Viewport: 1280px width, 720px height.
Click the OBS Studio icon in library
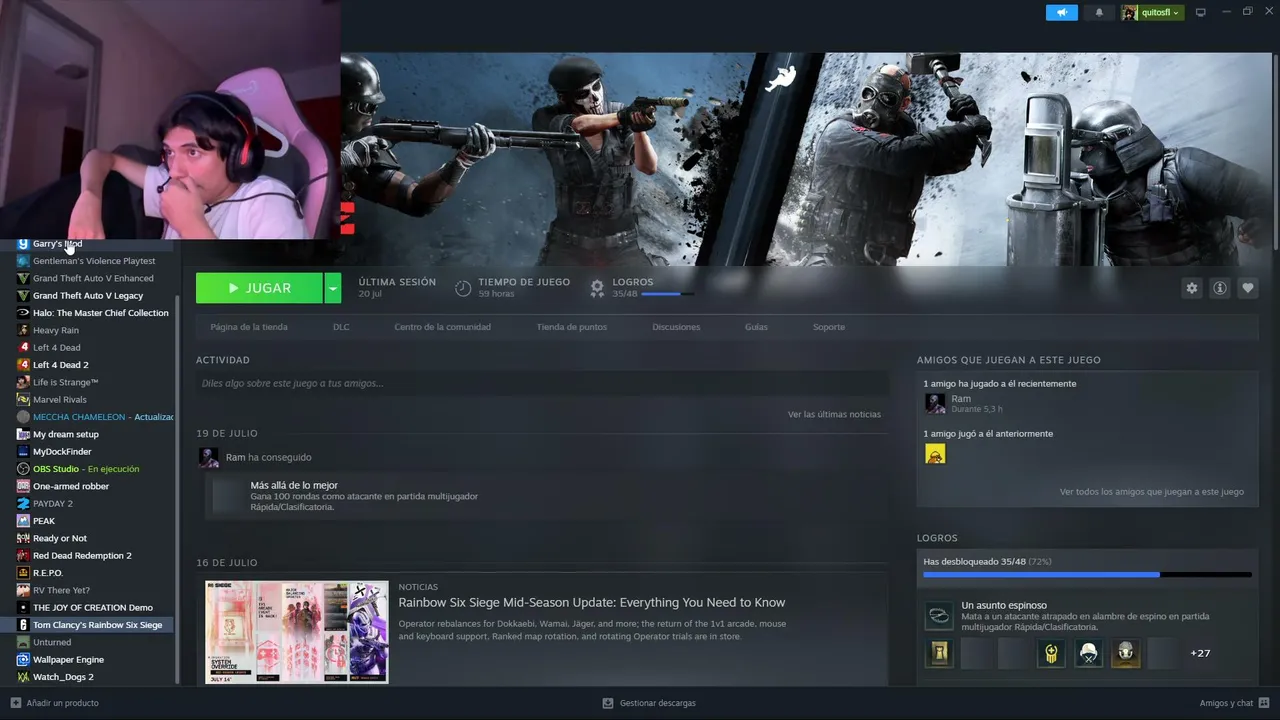23,469
